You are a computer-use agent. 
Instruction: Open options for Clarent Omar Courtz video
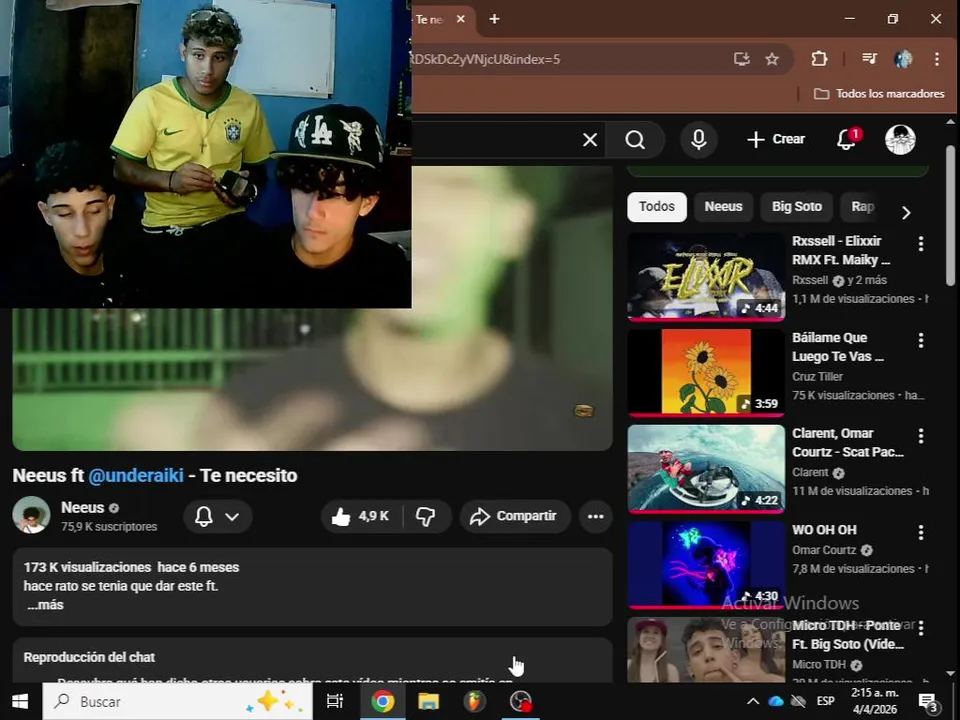(x=921, y=436)
